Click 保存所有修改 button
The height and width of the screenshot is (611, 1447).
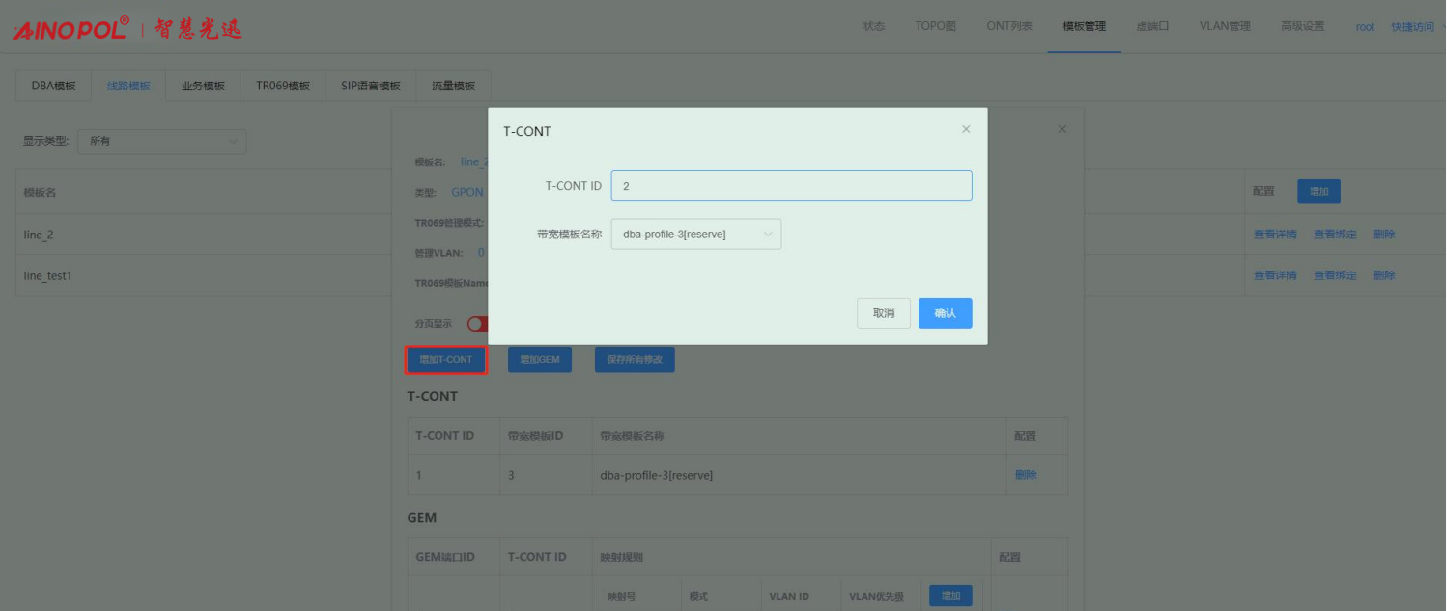[634, 359]
